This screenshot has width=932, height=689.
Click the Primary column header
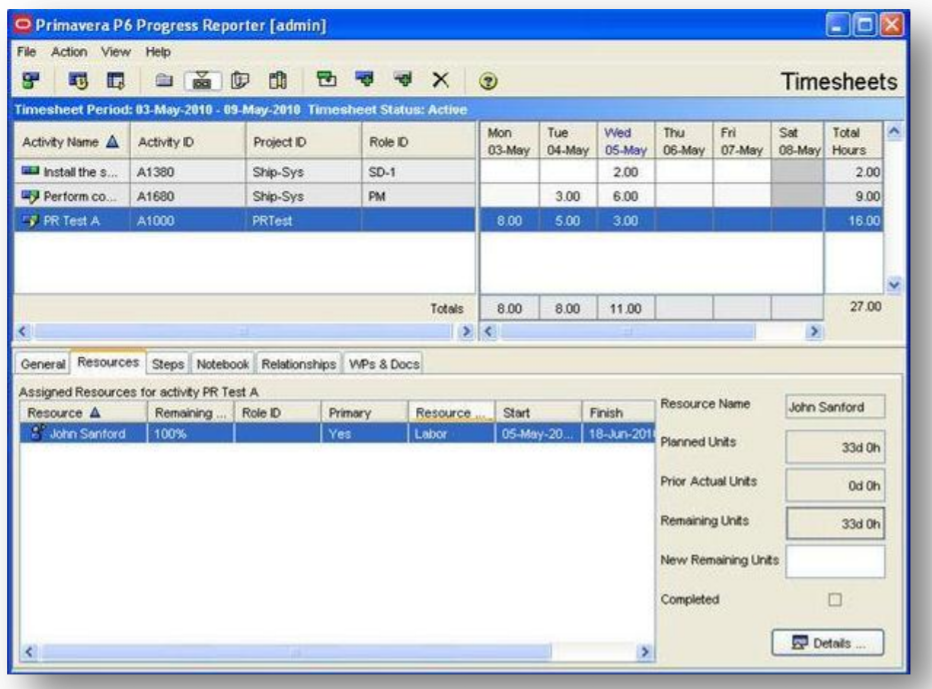pos(364,413)
